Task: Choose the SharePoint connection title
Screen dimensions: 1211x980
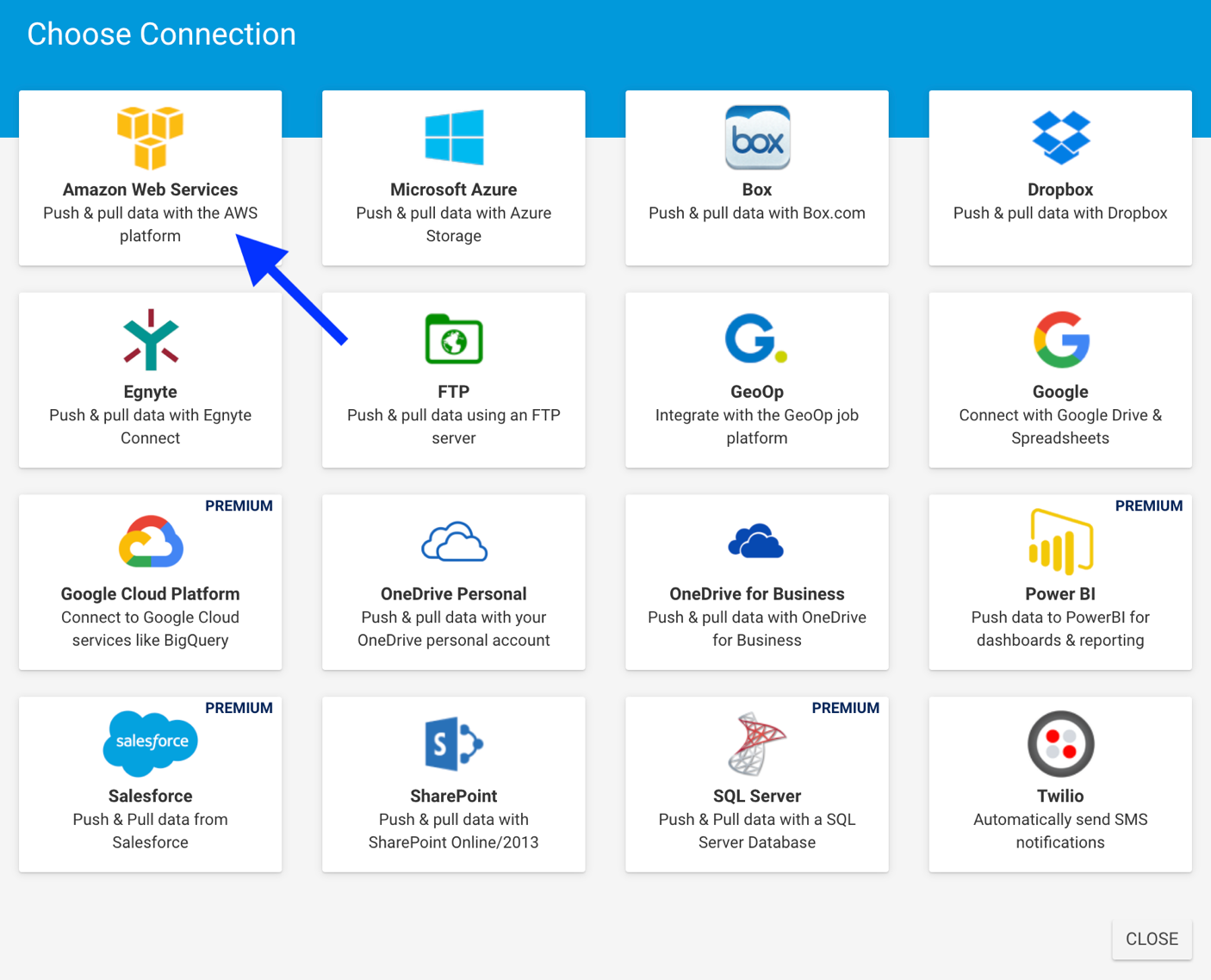Action: tap(454, 796)
